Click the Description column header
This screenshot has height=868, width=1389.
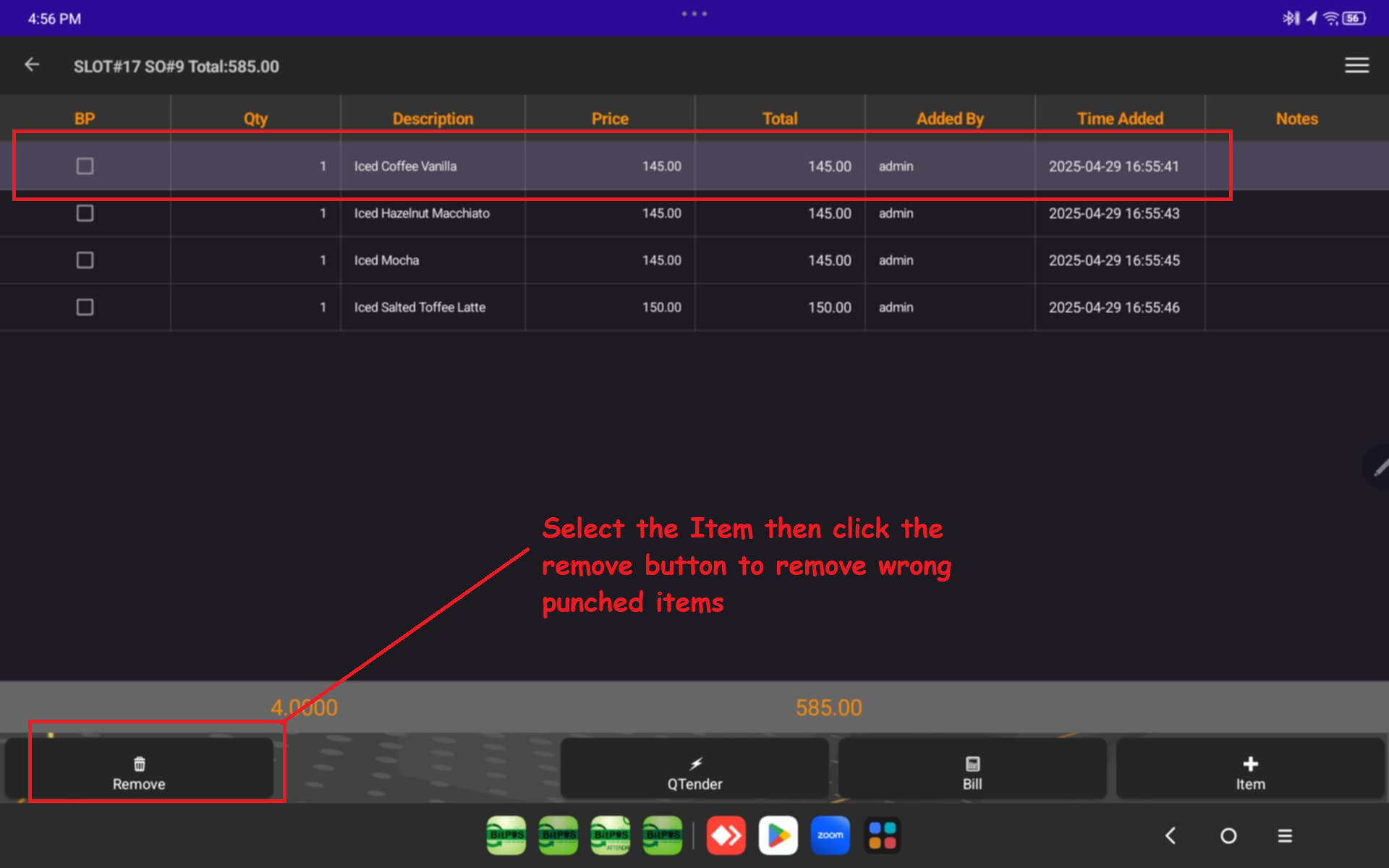433,119
